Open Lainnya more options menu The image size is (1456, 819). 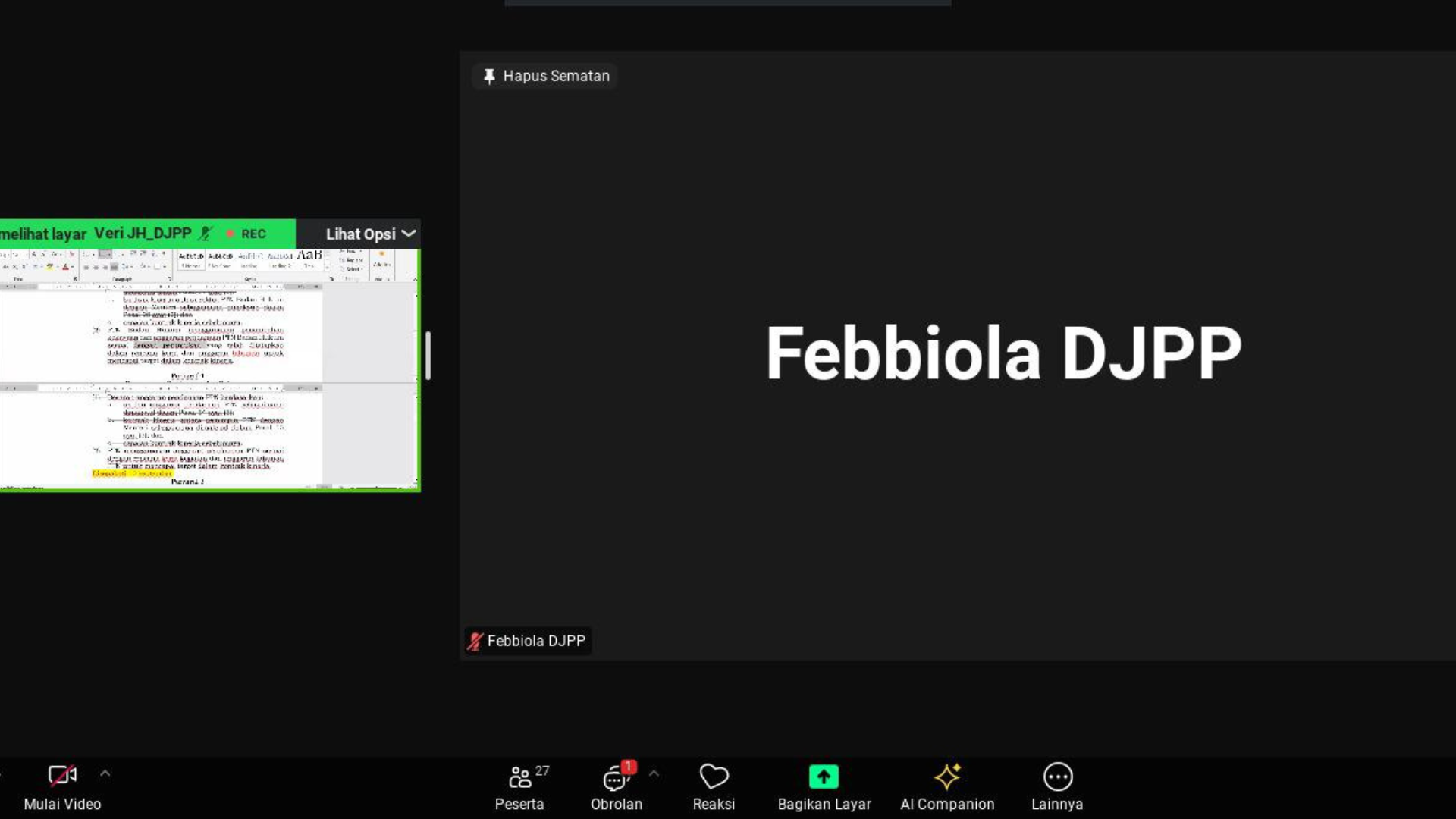click(x=1057, y=788)
